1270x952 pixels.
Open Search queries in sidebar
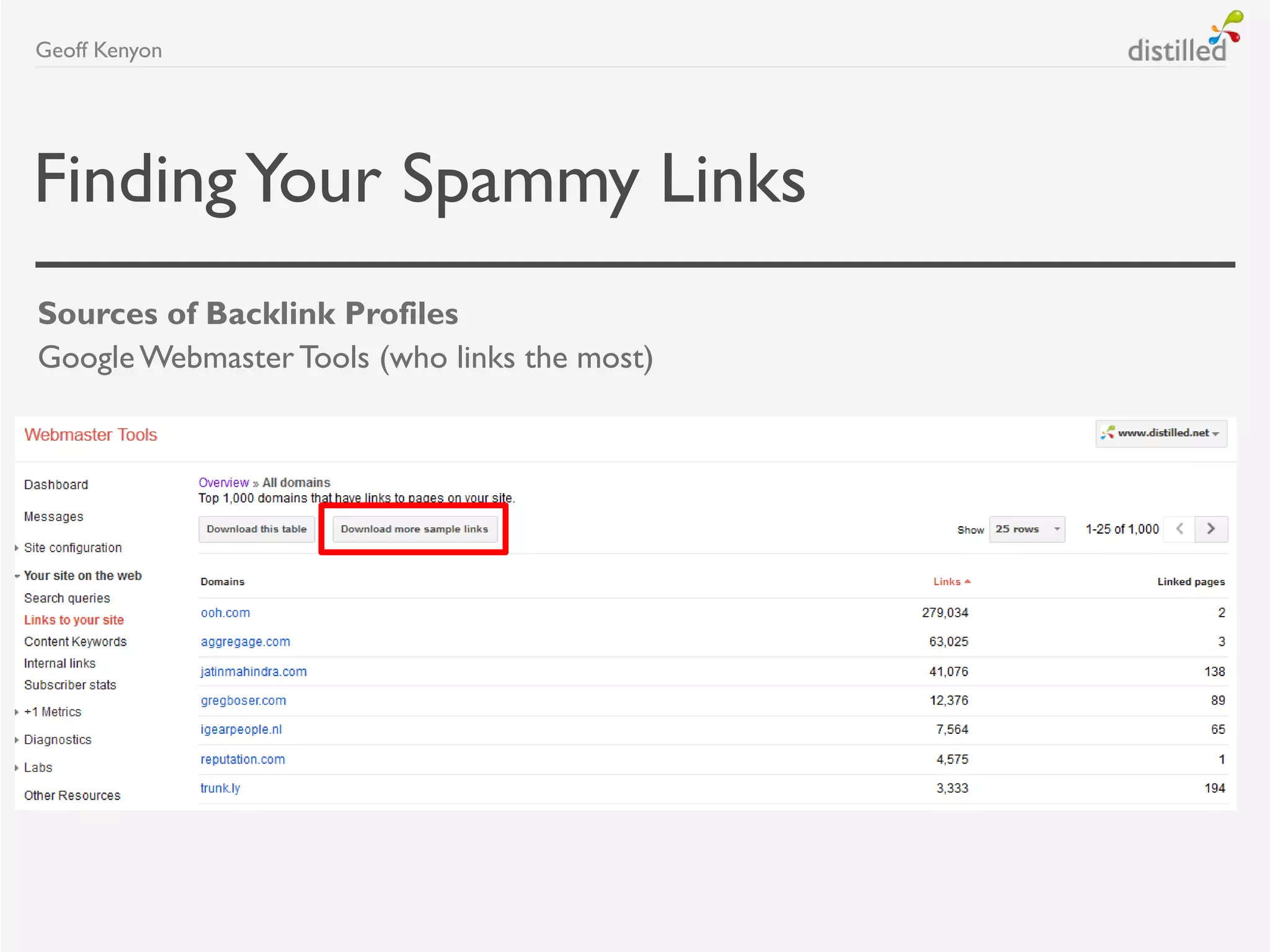[x=67, y=598]
